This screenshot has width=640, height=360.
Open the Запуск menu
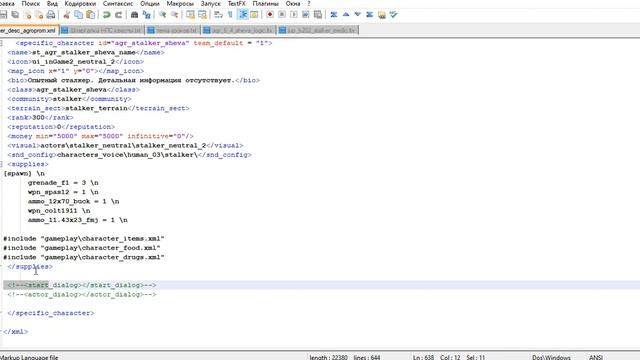pyautogui.click(x=211, y=4)
